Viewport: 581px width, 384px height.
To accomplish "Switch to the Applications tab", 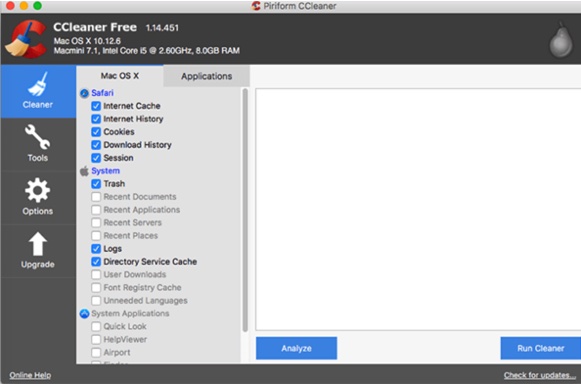I will [206, 76].
